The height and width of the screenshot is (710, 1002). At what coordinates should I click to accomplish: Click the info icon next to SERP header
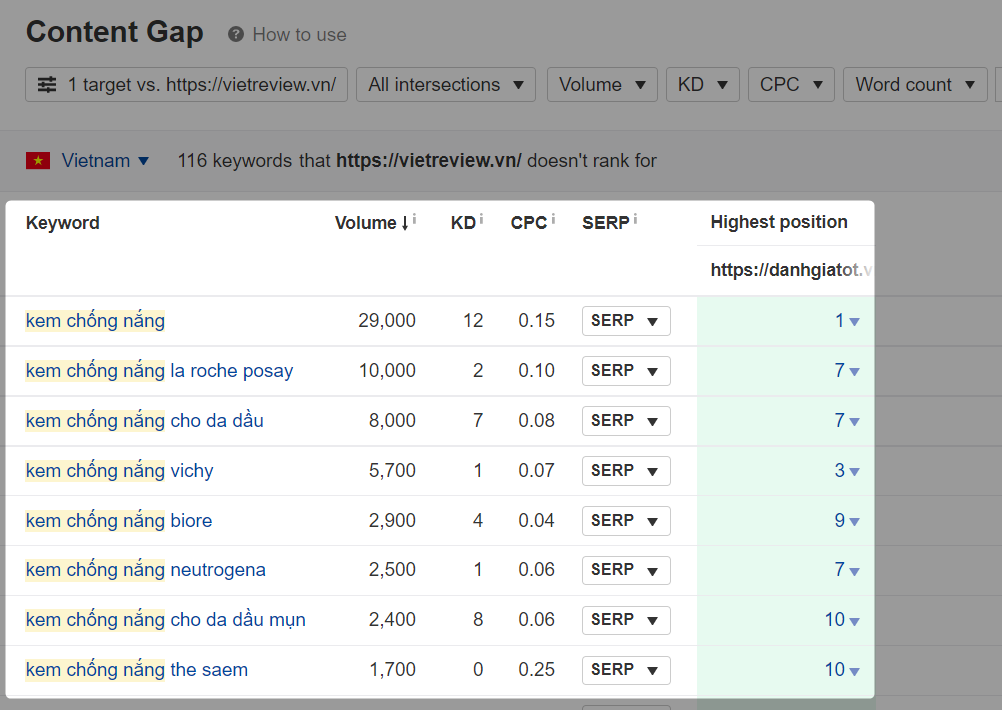635,219
